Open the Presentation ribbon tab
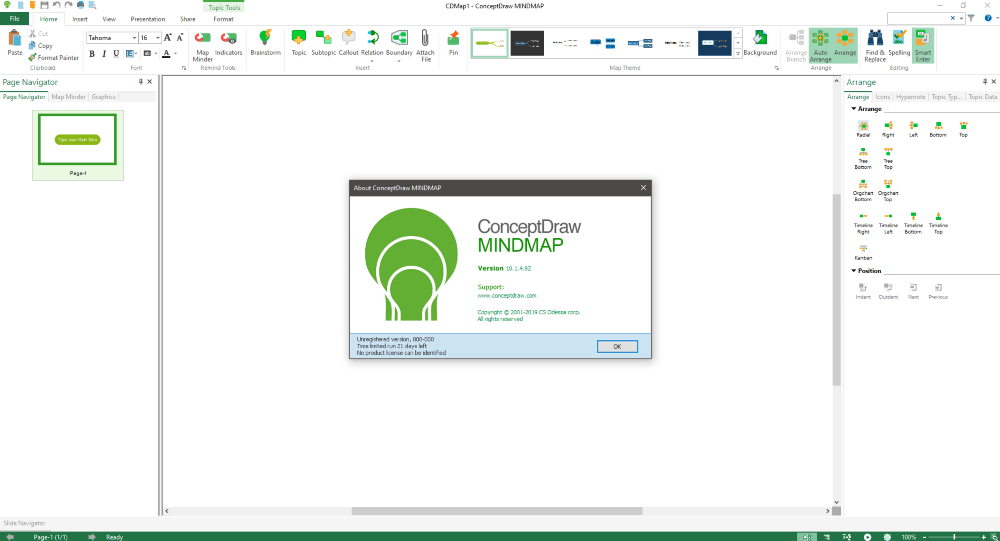Viewport: 1000px width, 541px height. click(x=147, y=19)
